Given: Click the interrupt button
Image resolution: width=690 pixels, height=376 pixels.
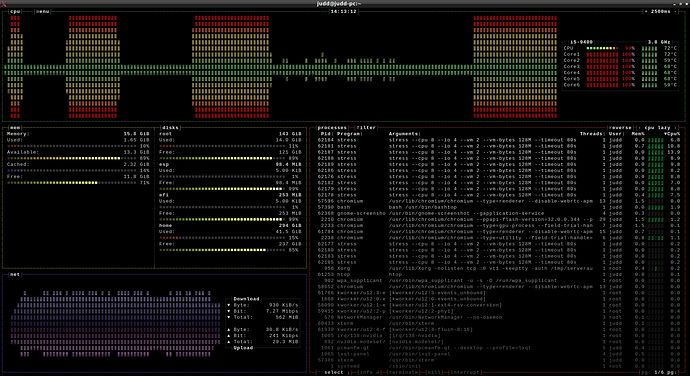Looking at the screenshot, I should [466, 372].
